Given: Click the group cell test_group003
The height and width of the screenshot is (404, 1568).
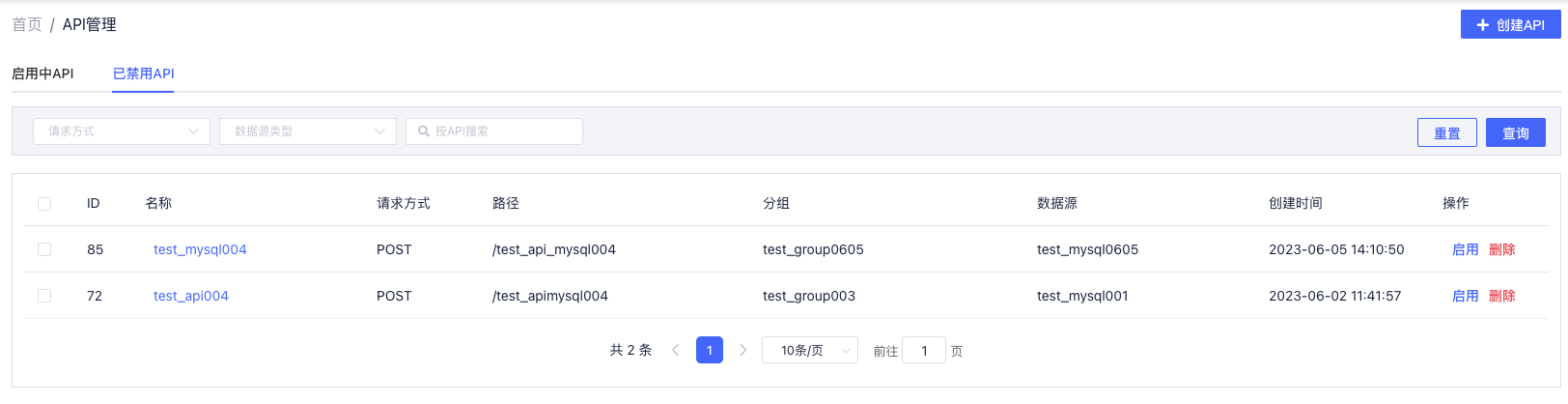Looking at the screenshot, I should pyautogui.click(x=809, y=296).
